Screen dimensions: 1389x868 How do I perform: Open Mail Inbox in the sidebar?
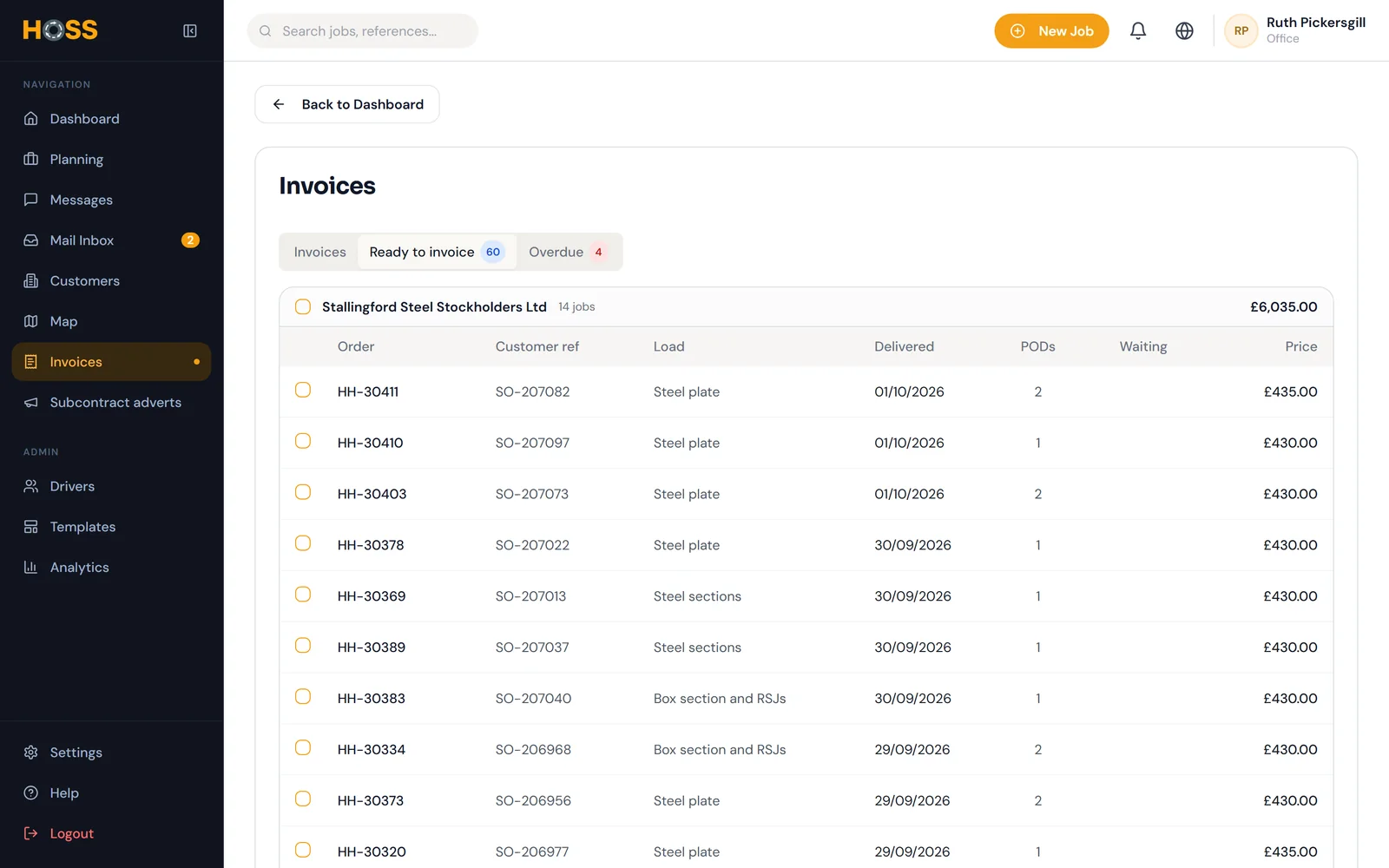pyautogui.click(x=111, y=240)
